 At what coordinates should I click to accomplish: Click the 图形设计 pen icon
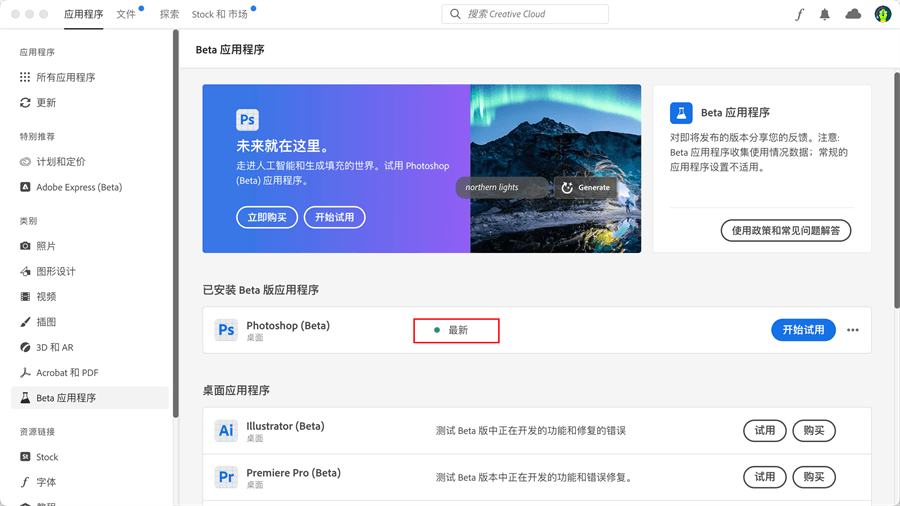click(x=25, y=271)
